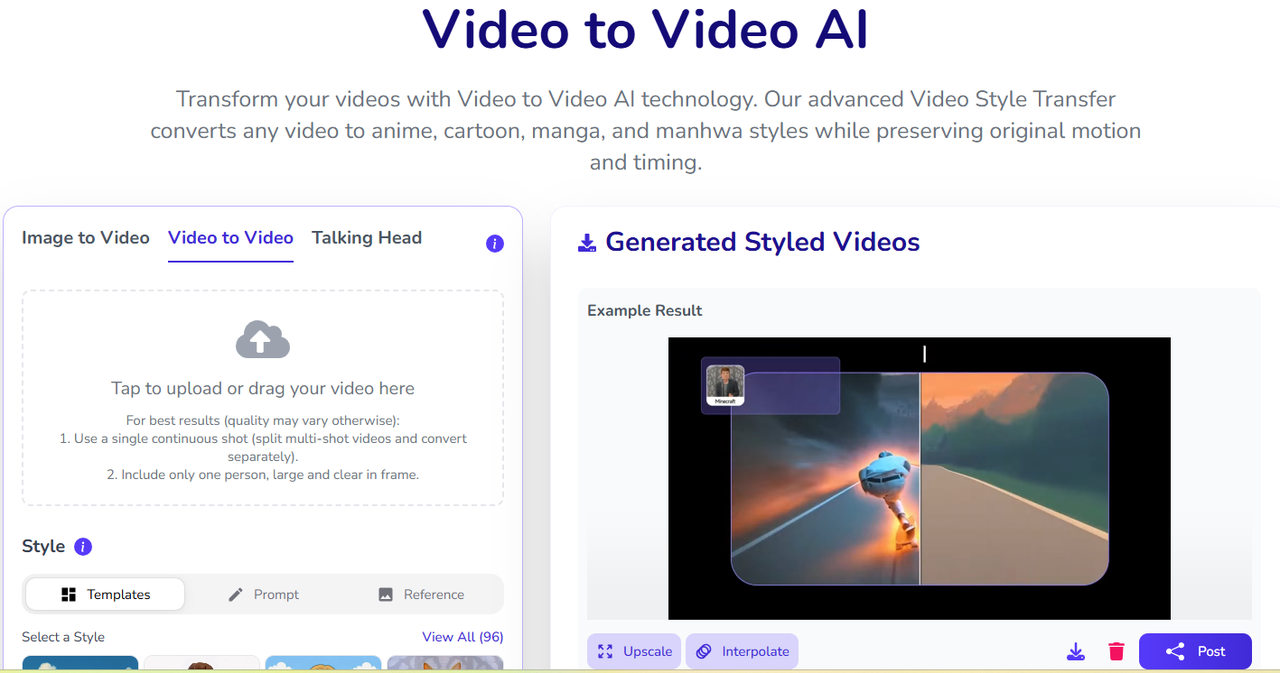The image size is (1280, 673).
Task: Click the info icon next to Style
Action: click(x=84, y=546)
